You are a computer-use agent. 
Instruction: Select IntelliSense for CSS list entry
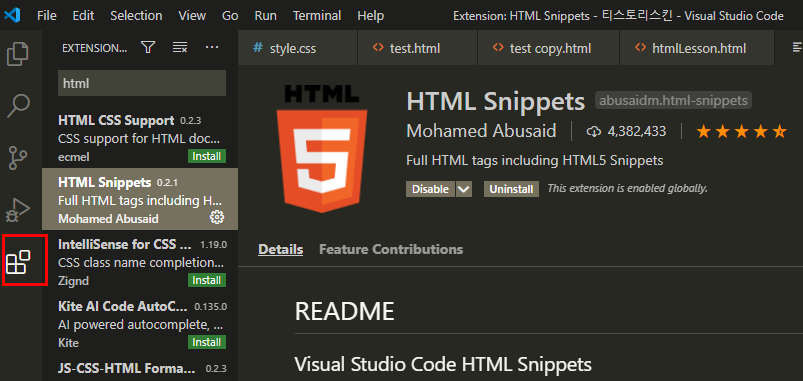point(140,261)
